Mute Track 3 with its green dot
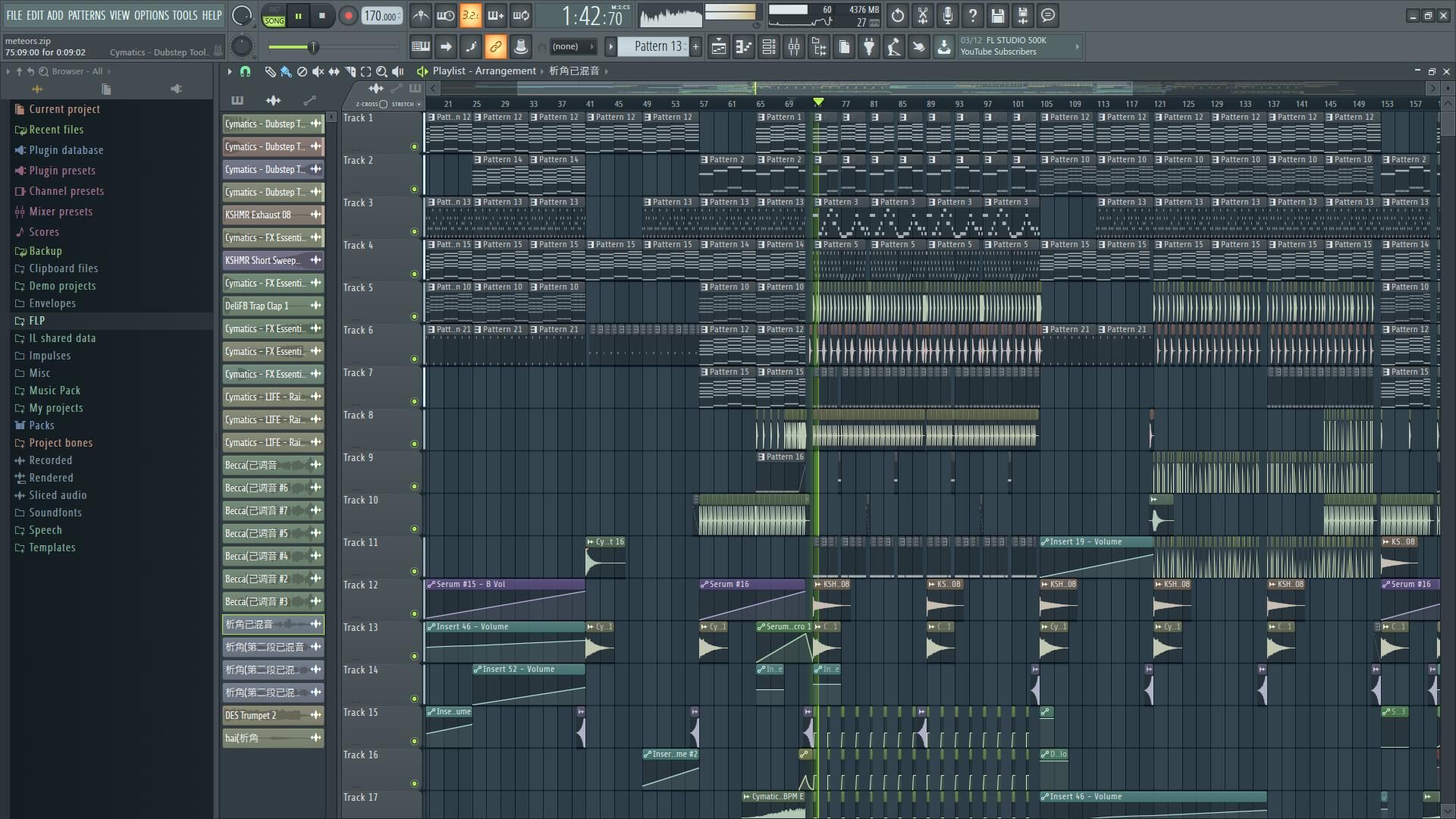The height and width of the screenshot is (819, 1456). coord(414,232)
